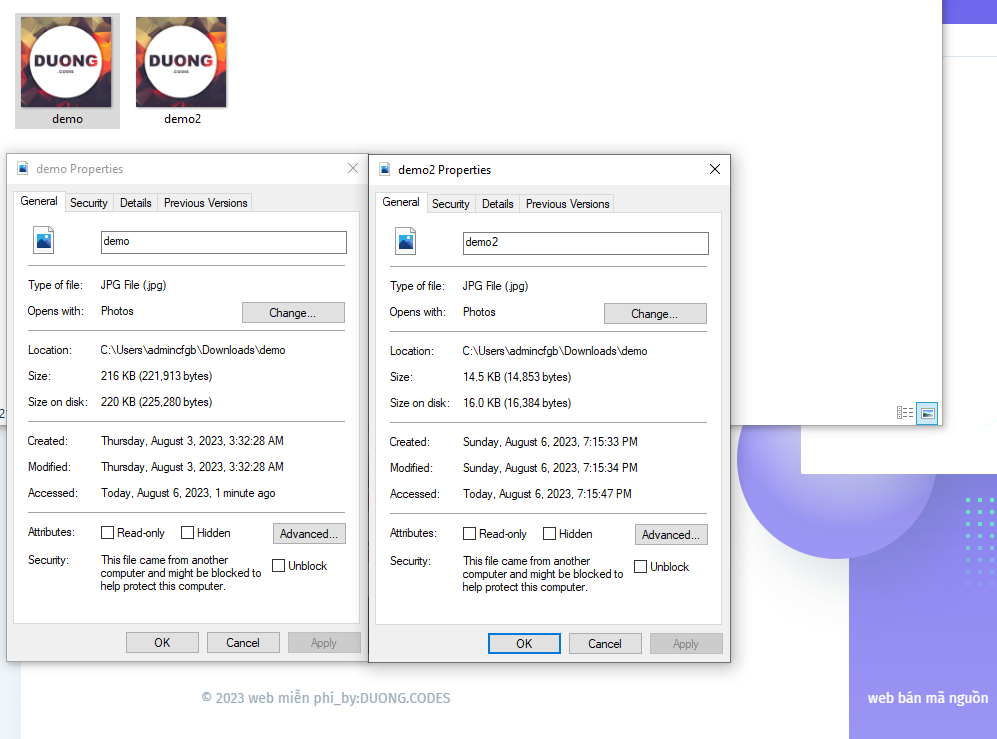
Task: Switch to details view layout icon
Action: [x=905, y=413]
